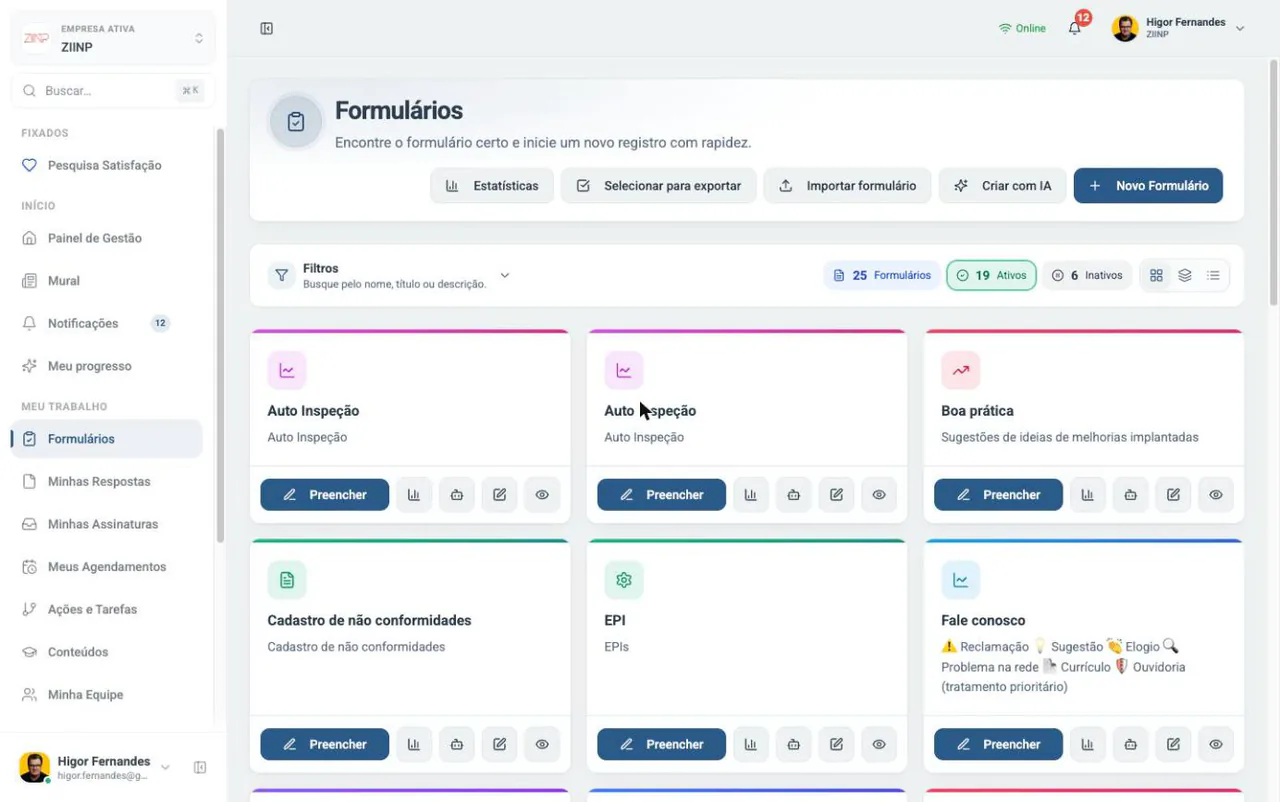This screenshot has height=802, width=1280.
Task: Preview the first Auto Inspeção form with eye icon
Action: tap(542, 494)
